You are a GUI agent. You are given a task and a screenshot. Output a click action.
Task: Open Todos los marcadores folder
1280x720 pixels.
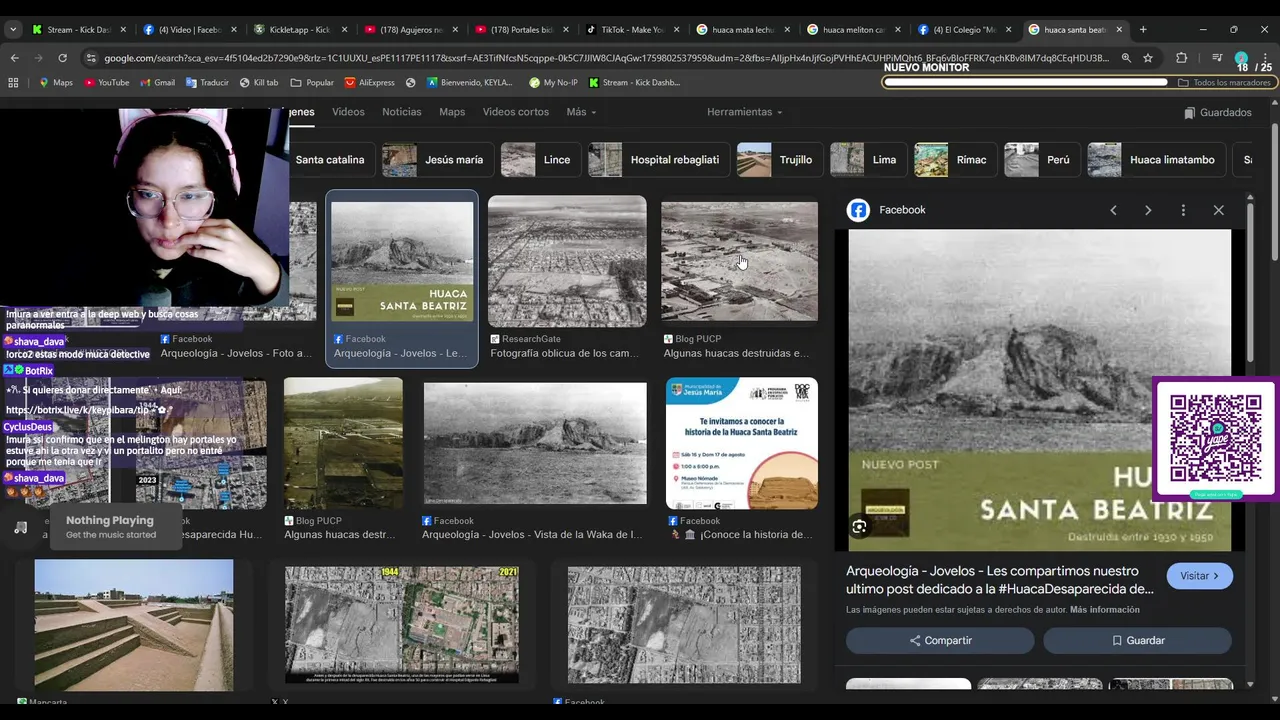(x=1224, y=83)
